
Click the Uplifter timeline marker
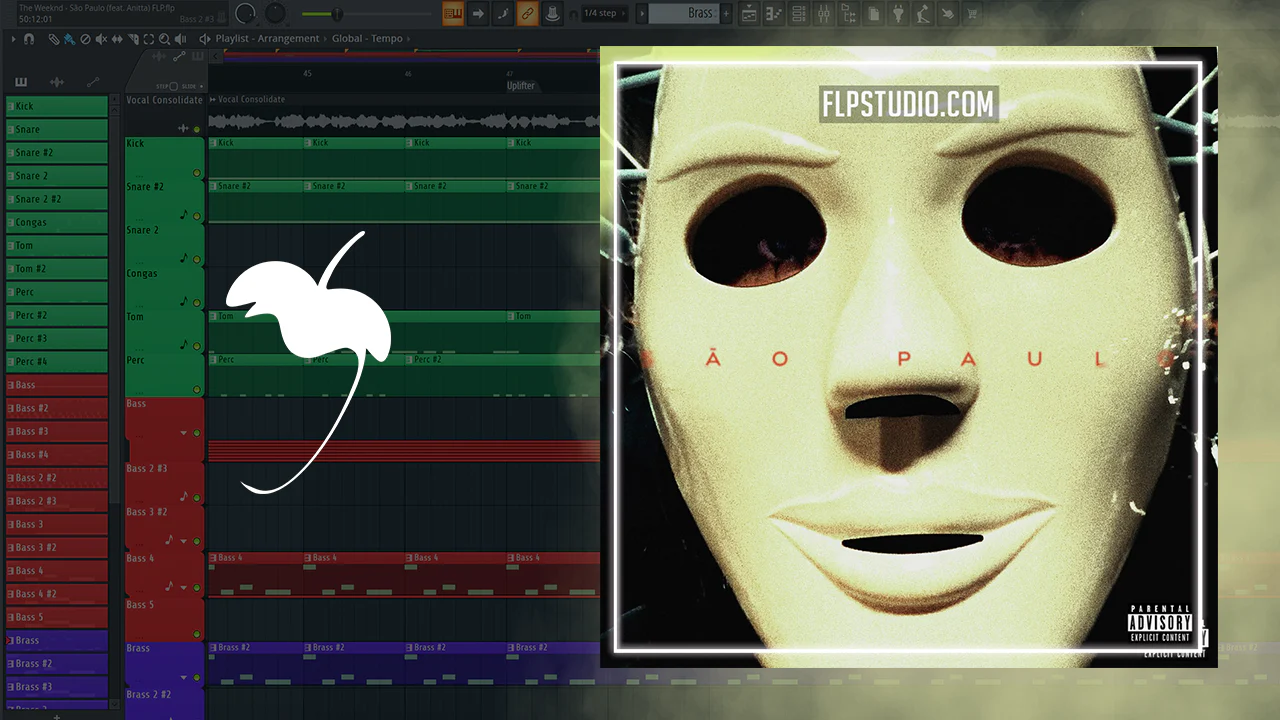tap(521, 86)
